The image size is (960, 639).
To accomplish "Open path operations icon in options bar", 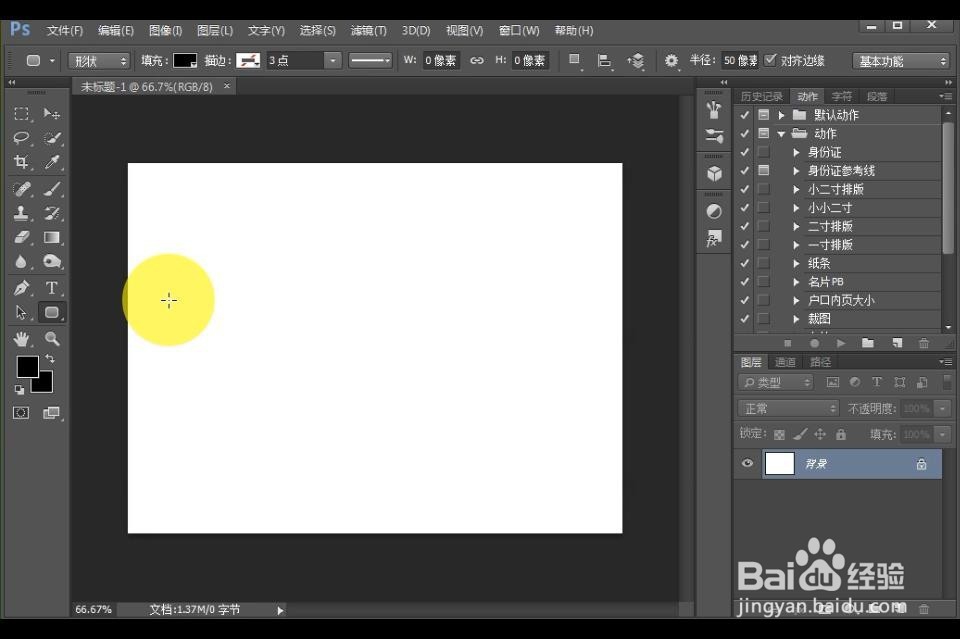I will pos(574,61).
